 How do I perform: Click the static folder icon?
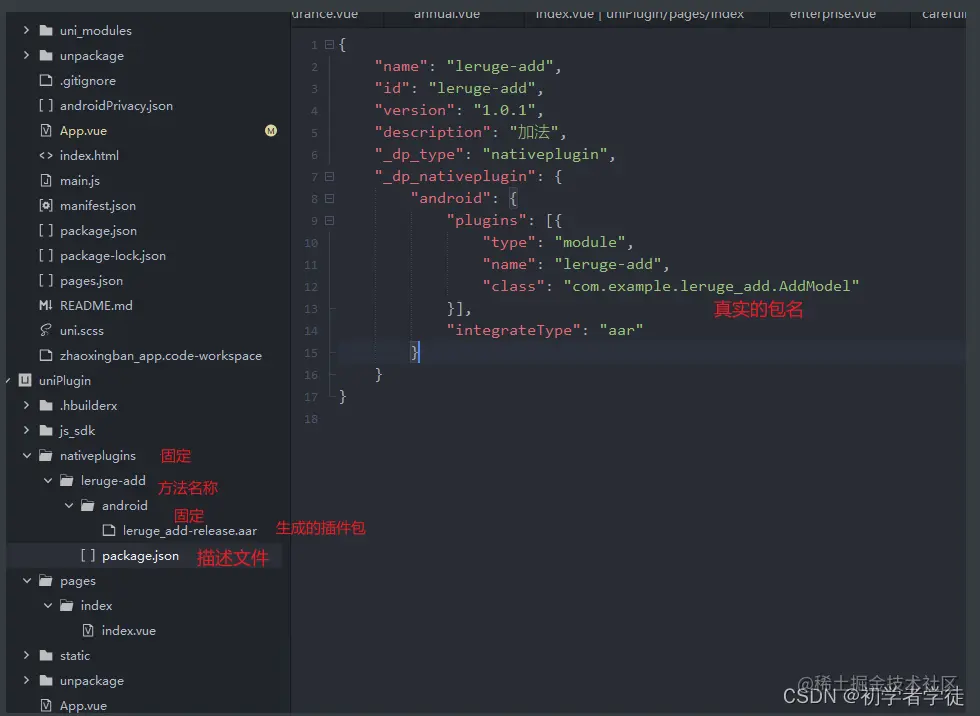point(46,655)
